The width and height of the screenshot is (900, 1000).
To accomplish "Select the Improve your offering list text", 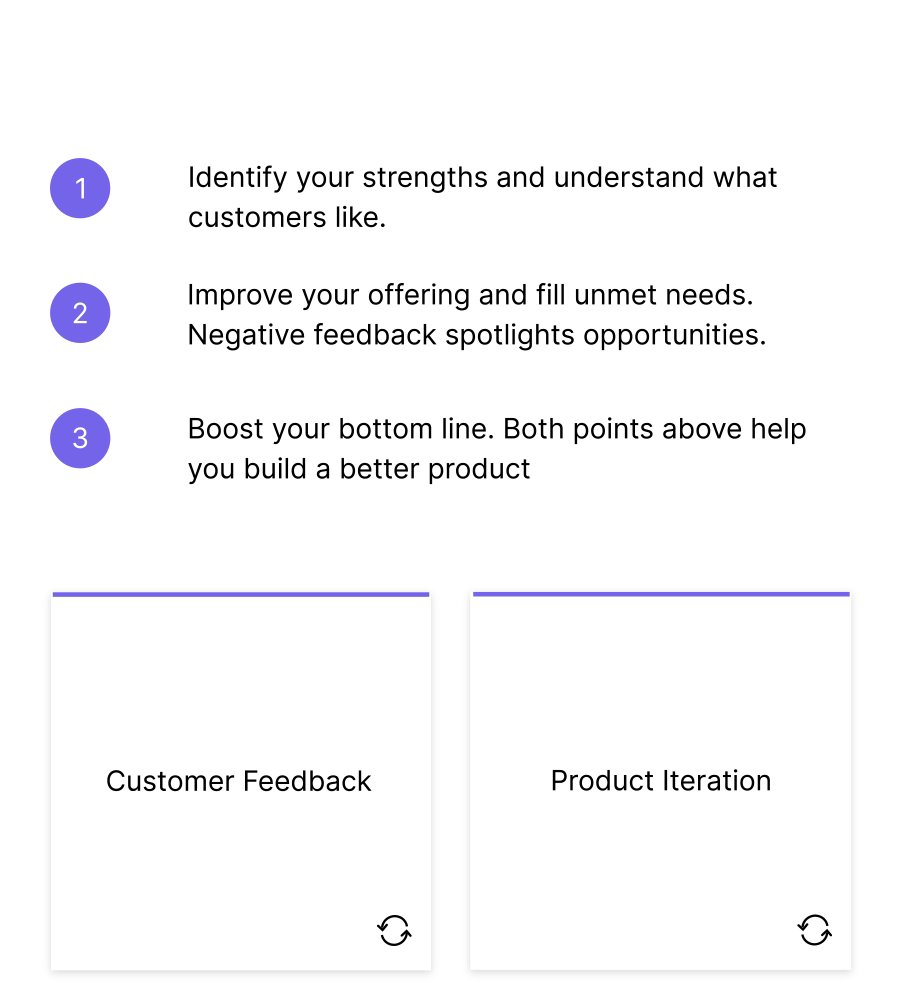I will [476, 315].
